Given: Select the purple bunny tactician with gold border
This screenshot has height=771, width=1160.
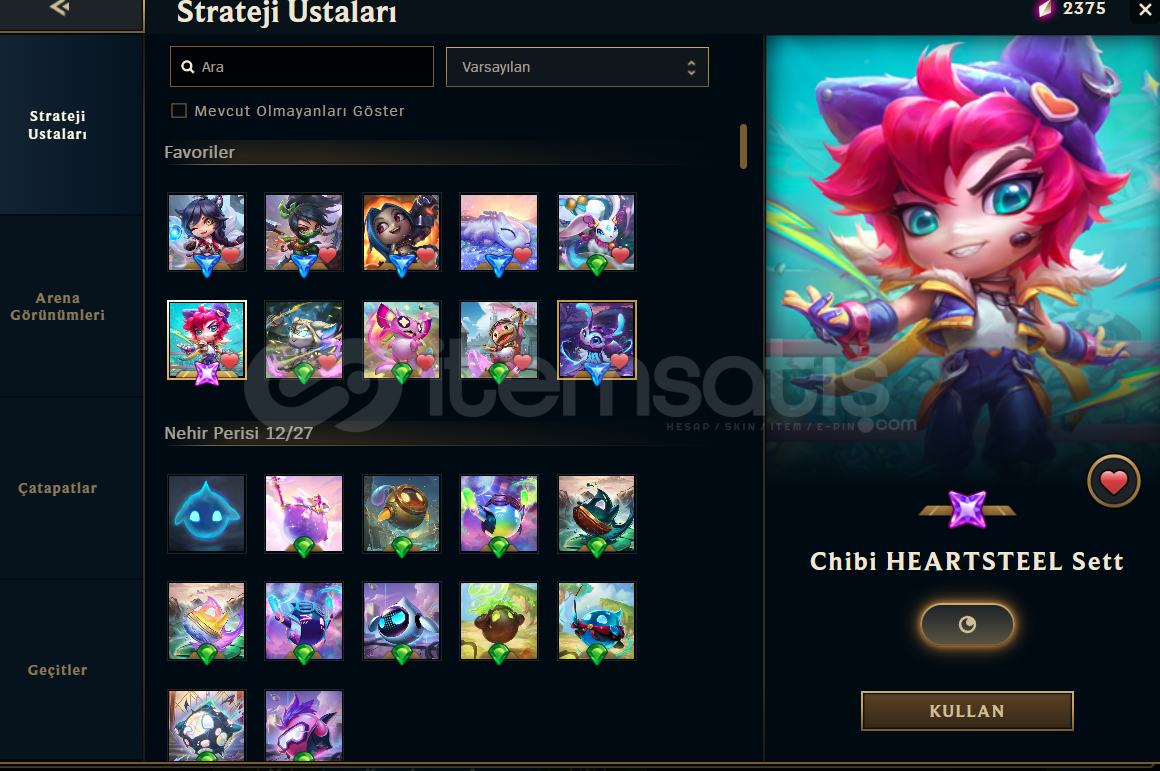Looking at the screenshot, I should [x=597, y=340].
